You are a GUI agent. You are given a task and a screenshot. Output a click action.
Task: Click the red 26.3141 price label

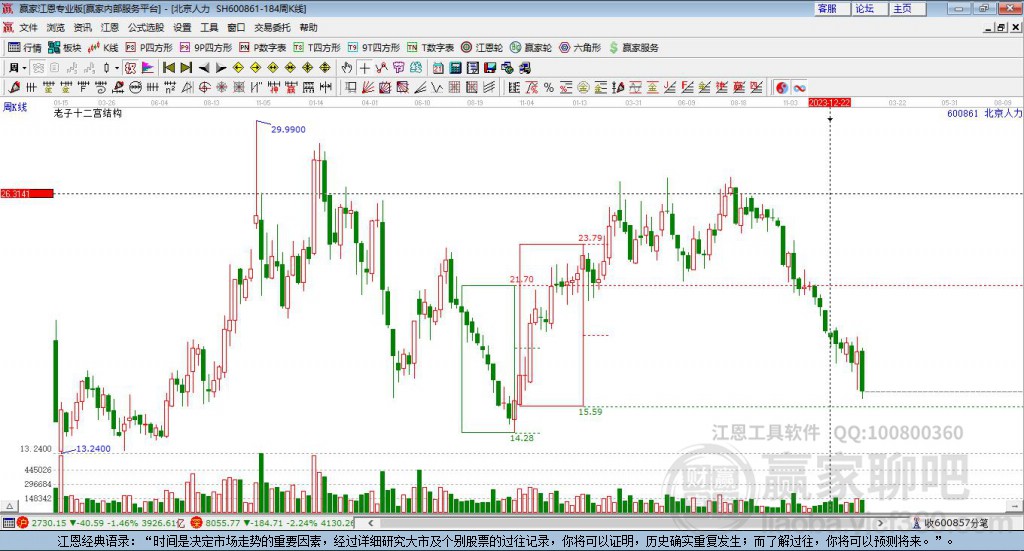click(x=27, y=194)
